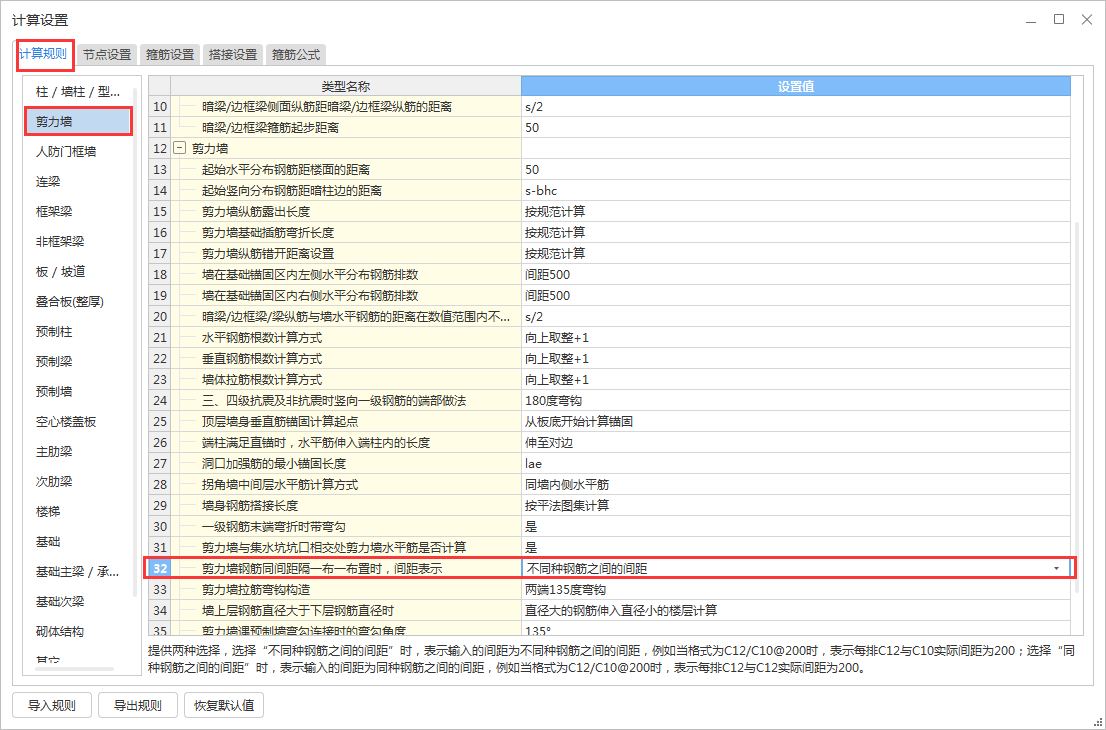This screenshot has width=1106, height=730.
Task: Click 180度弯钩 value in row 24
Action: coord(796,401)
